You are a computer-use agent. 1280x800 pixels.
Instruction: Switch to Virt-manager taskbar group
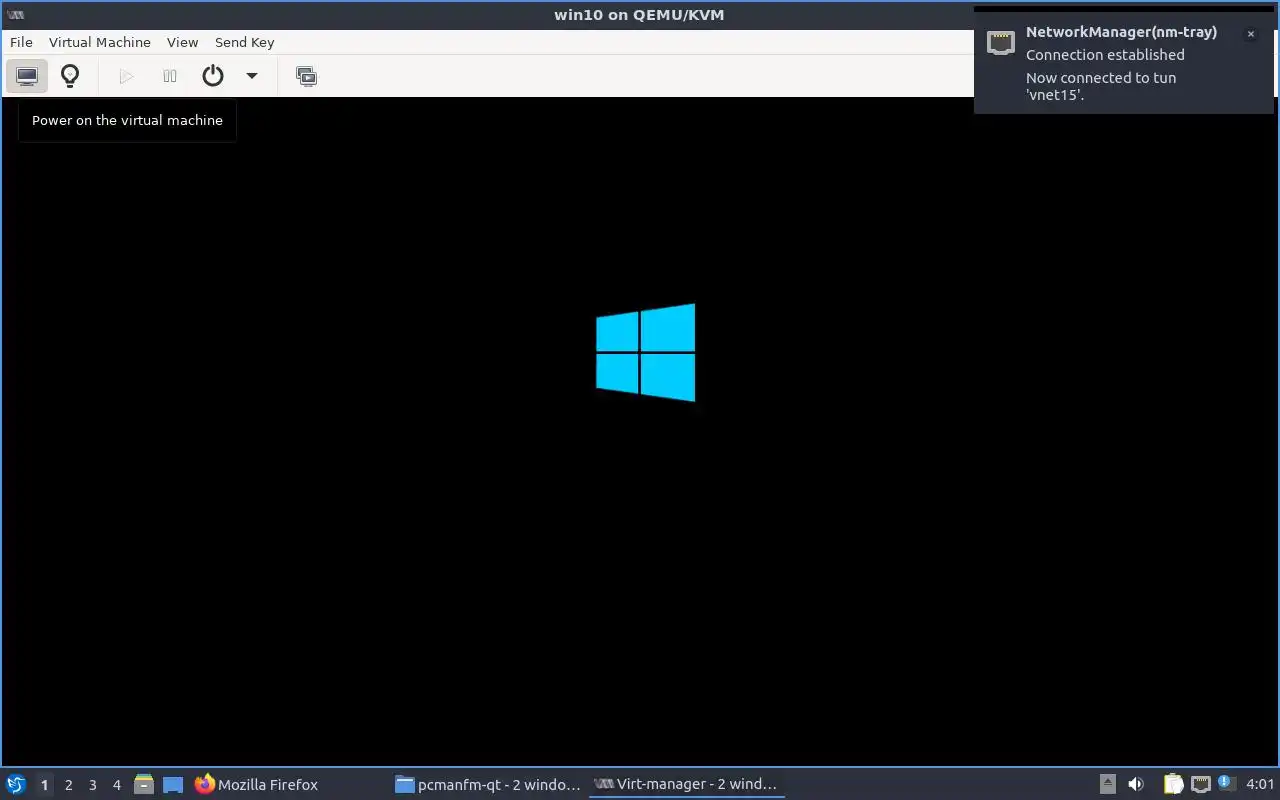pyautogui.click(x=686, y=784)
